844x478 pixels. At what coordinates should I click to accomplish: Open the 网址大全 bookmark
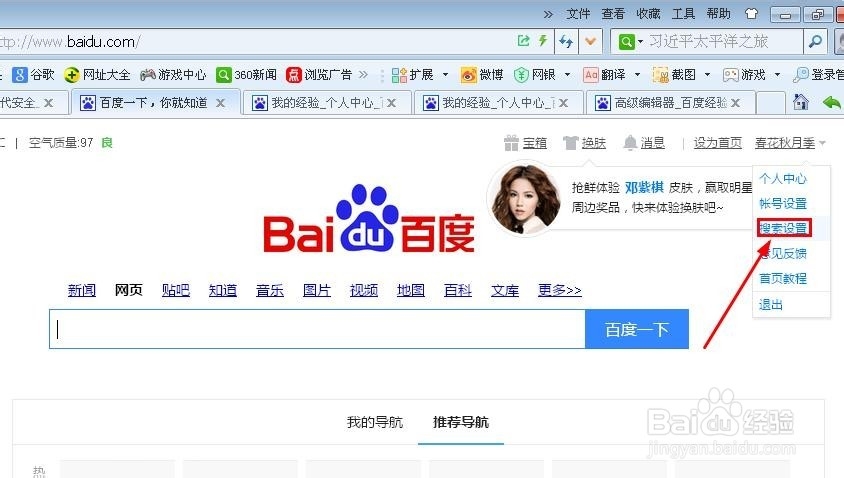(97, 75)
